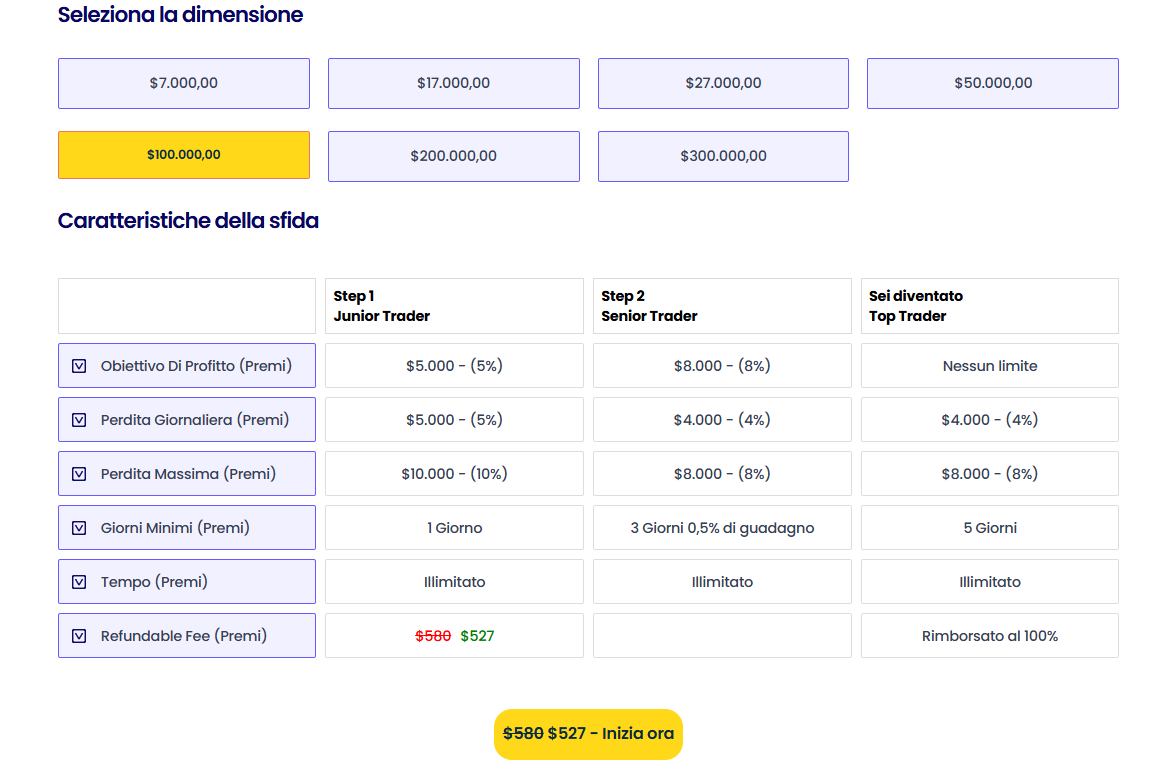Click the Rimborsato al 100% cell
The height and width of the screenshot is (769, 1175).
coord(989,636)
